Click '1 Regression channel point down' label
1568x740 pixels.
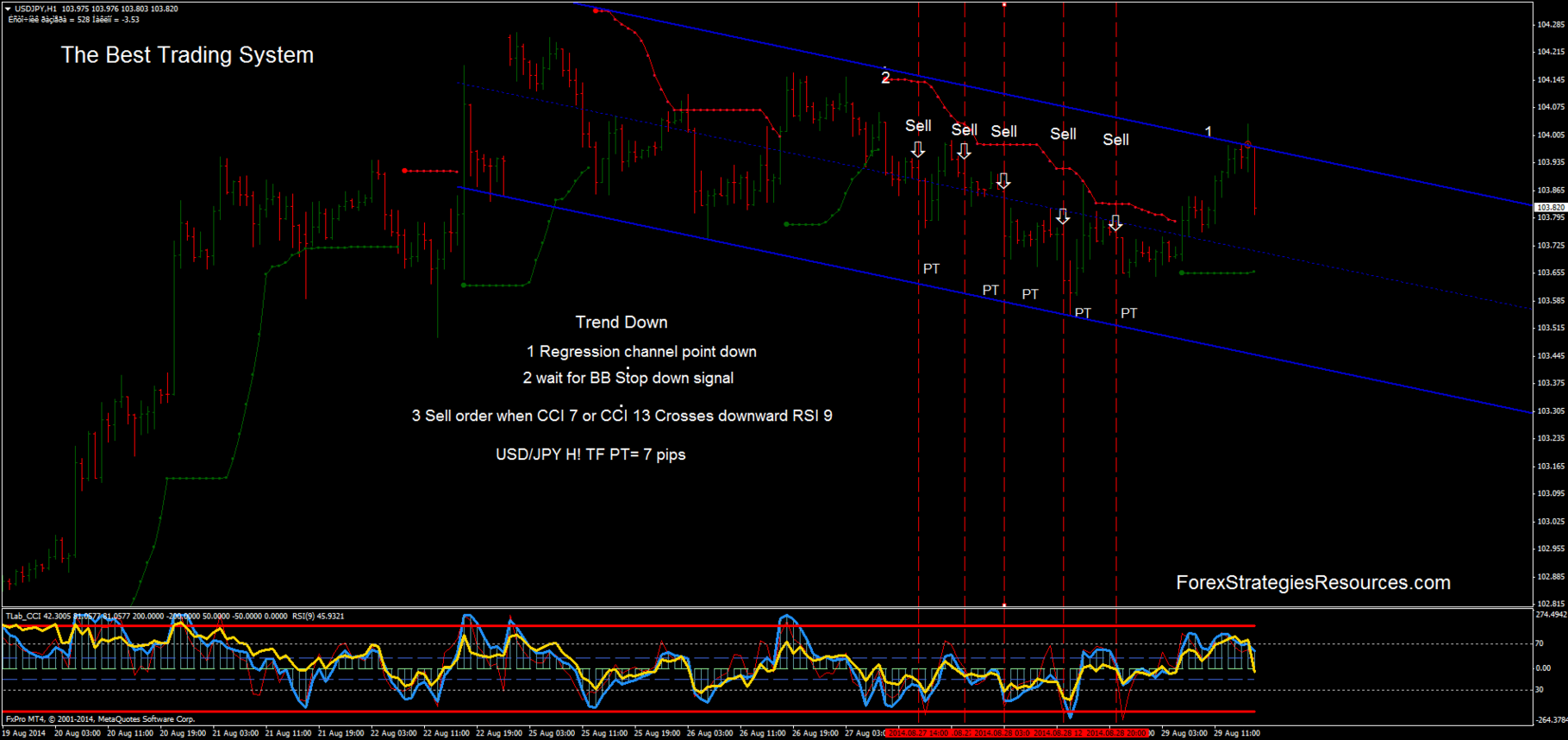(x=641, y=352)
